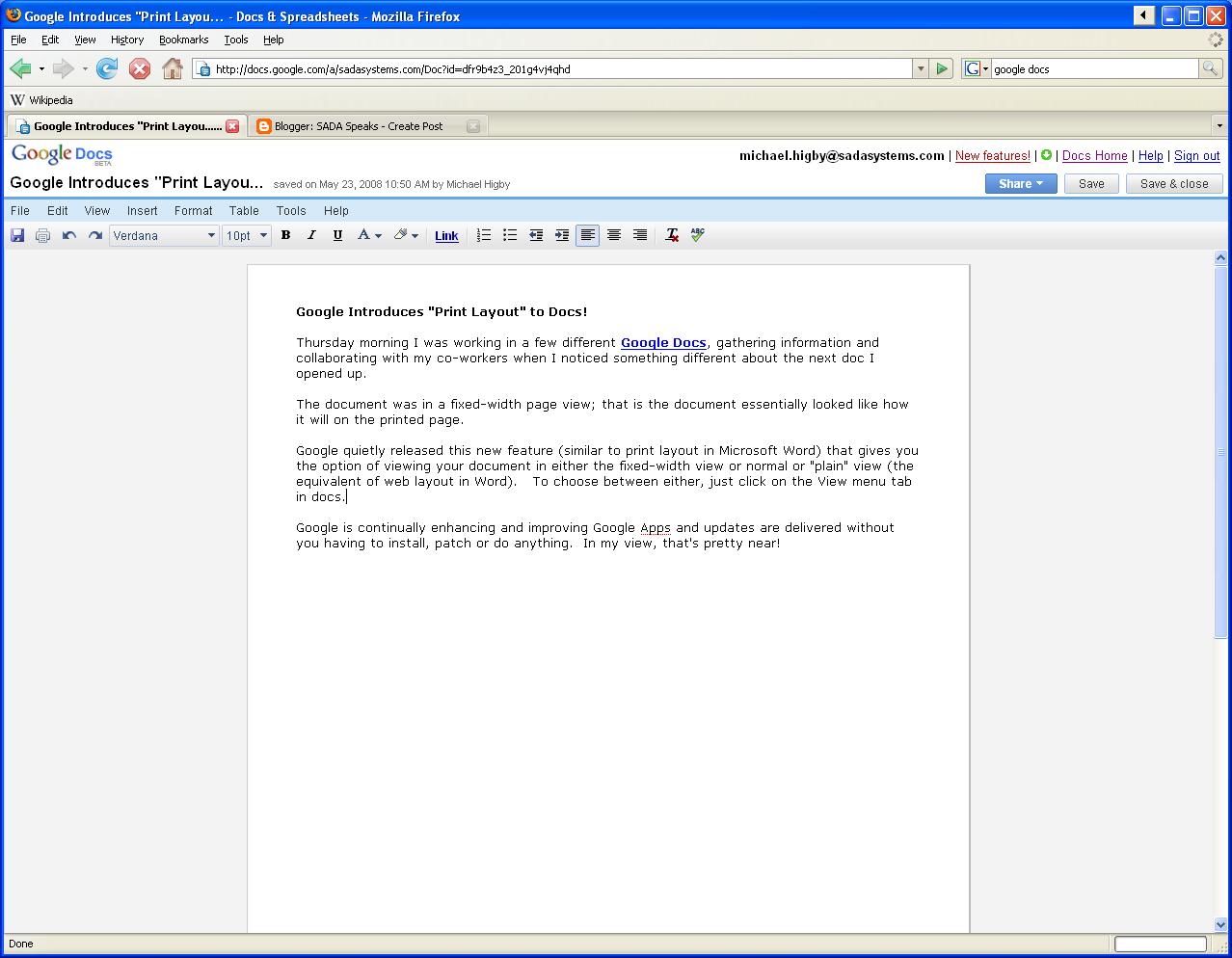This screenshot has height=958, width=1232.
Task: Click the Save & close button
Action: 1174,183
